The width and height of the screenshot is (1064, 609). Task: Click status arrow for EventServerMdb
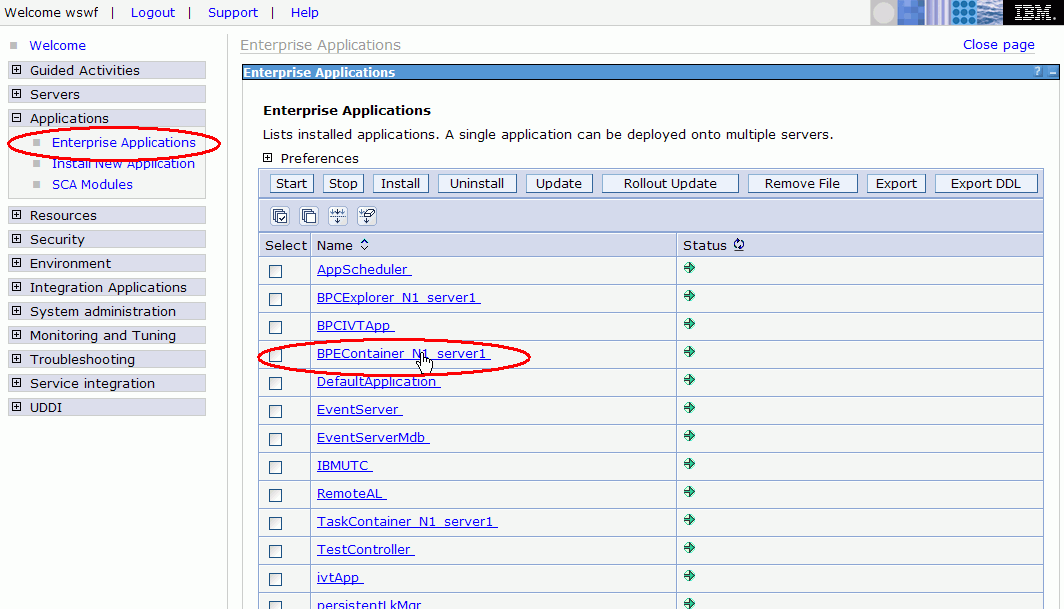click(x=689, y=435)
